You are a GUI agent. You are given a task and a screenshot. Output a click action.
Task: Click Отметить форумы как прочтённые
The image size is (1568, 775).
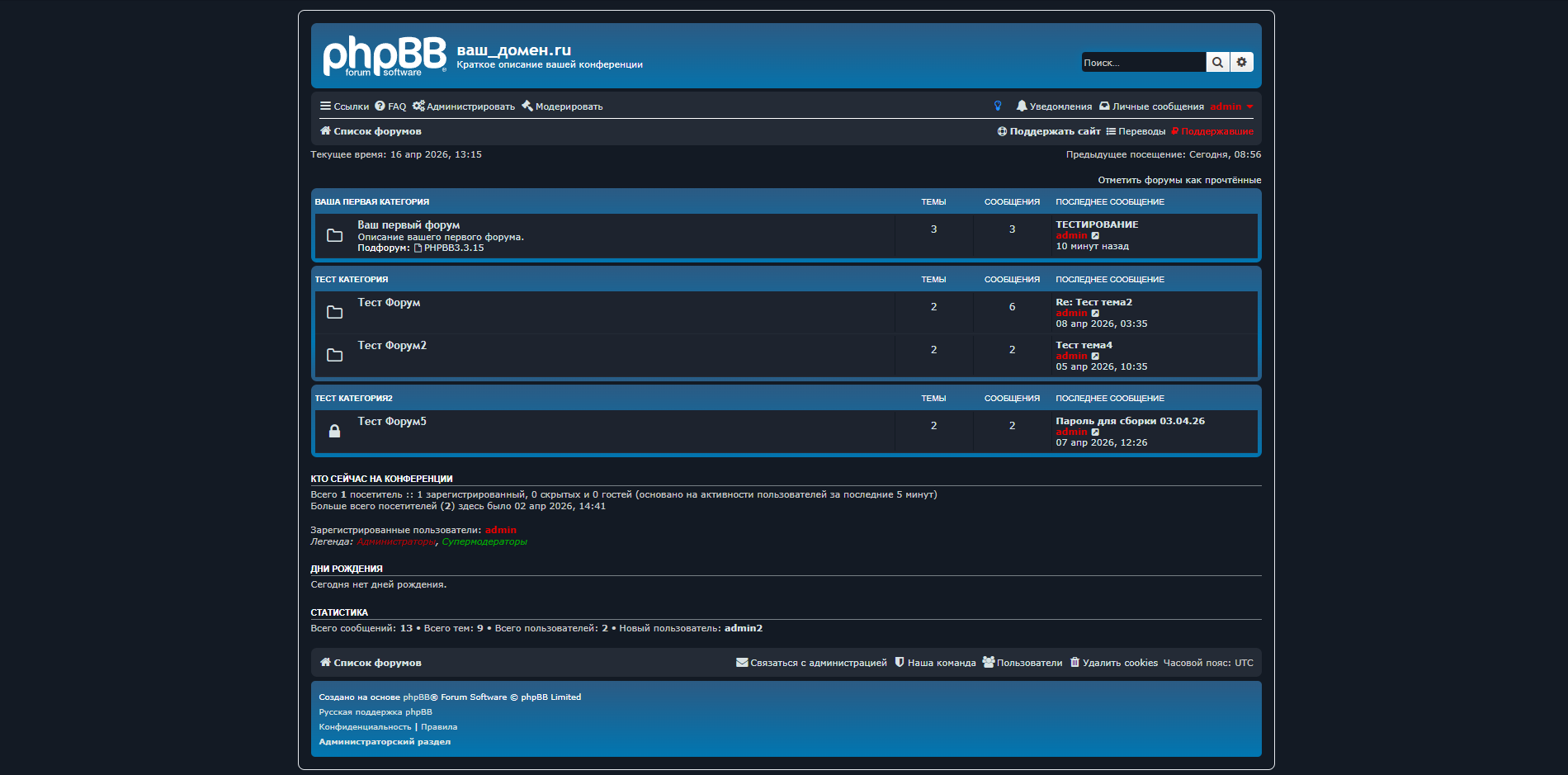(1178, 180)
